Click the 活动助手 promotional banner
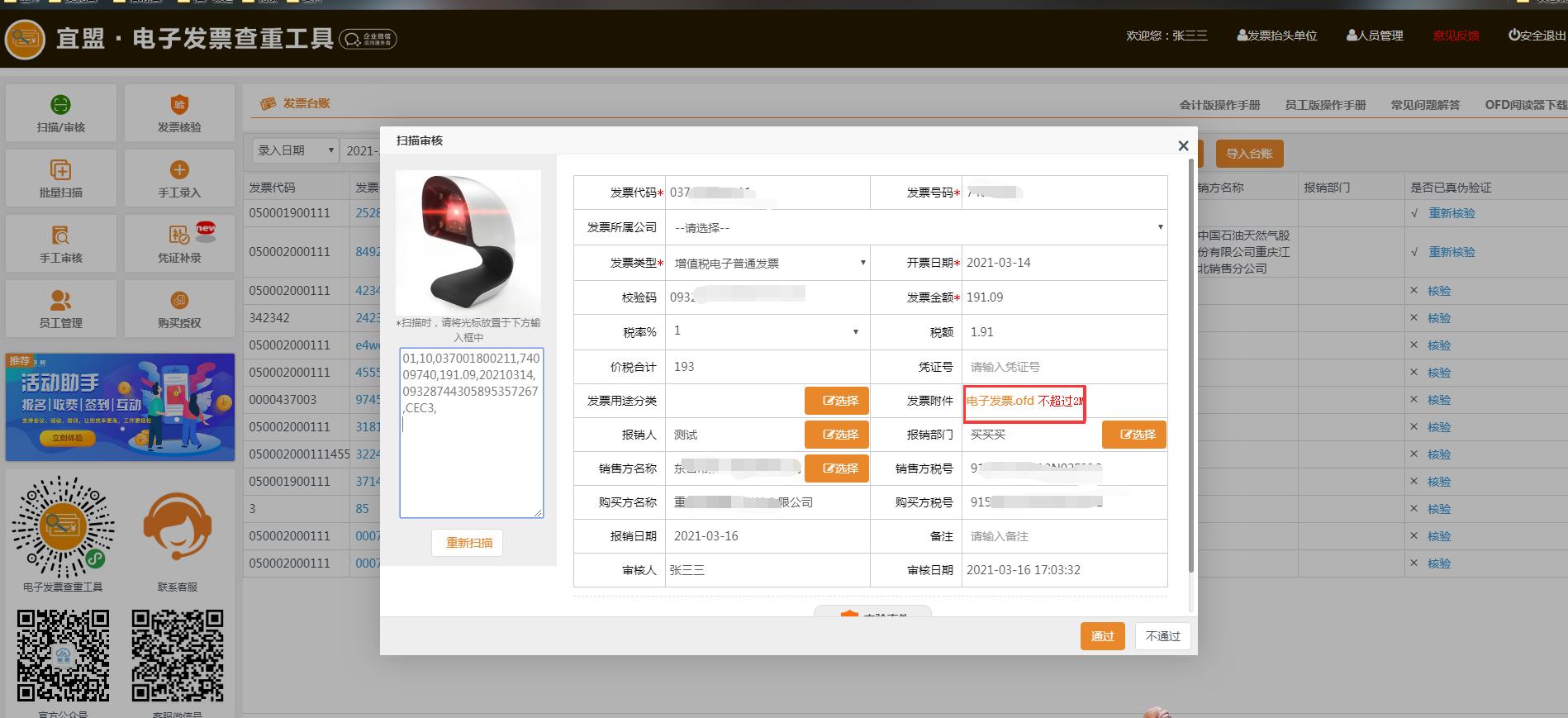 click(121, 407)
